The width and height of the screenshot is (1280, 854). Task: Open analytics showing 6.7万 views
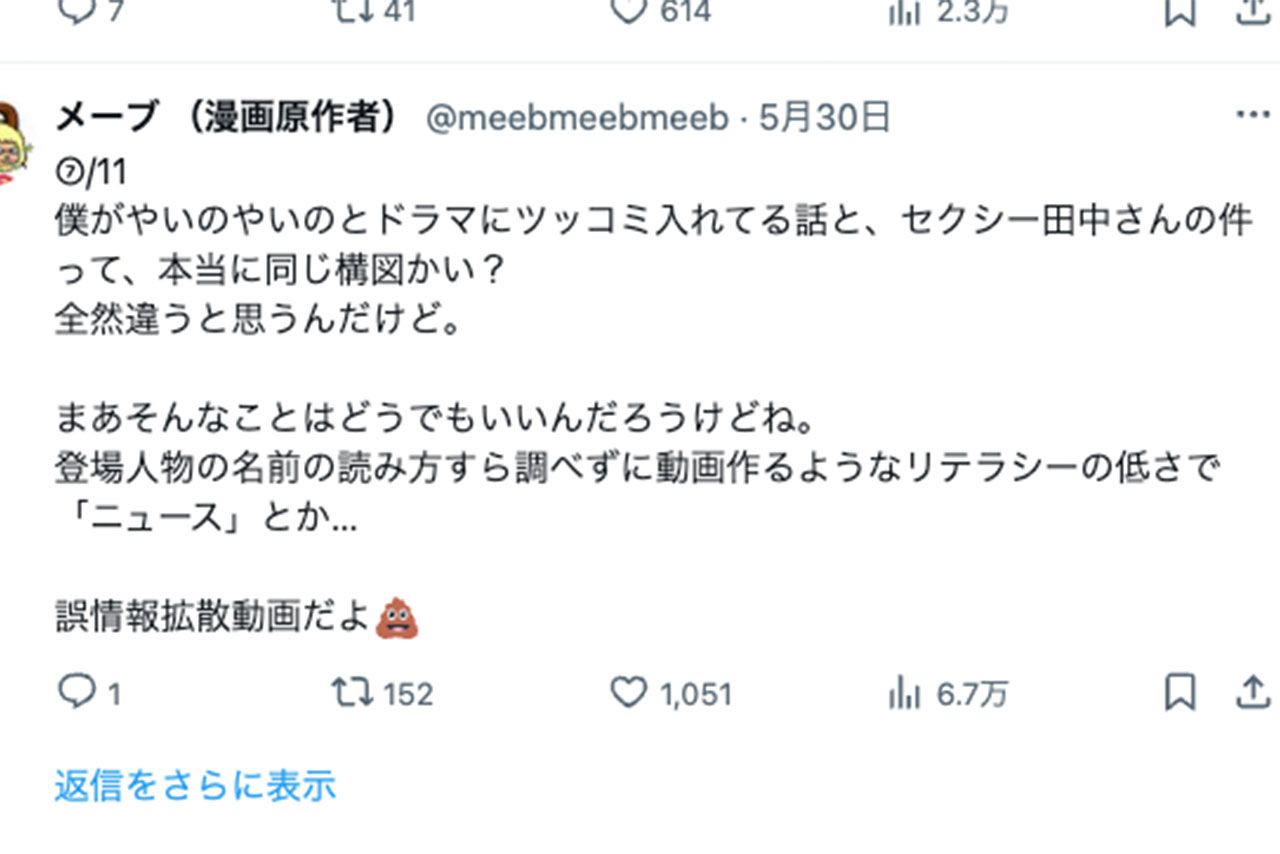pos(905,693)
